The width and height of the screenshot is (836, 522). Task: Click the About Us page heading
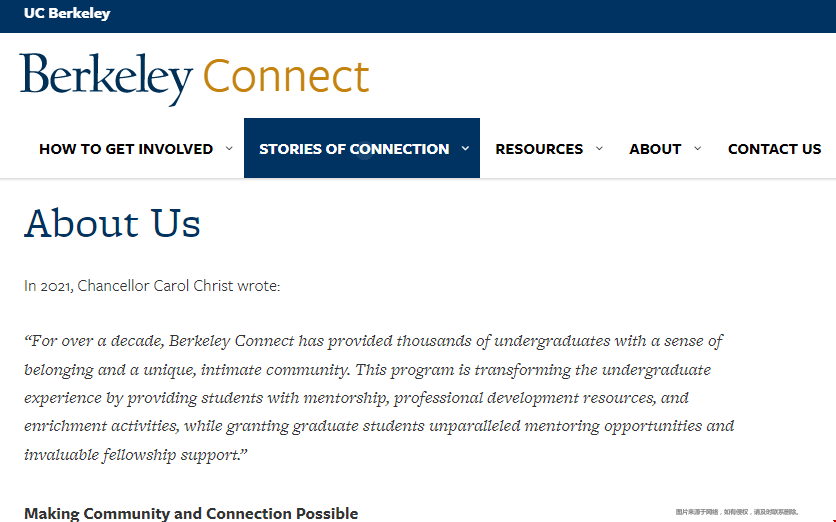(x=112, y=223)
